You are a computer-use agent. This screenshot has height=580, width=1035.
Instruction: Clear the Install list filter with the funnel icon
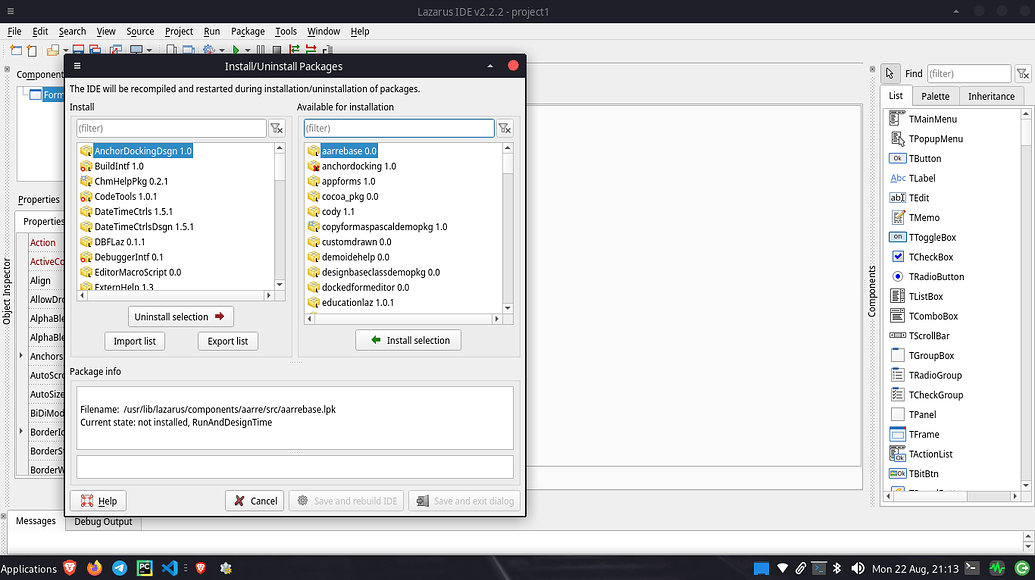click(x=277, y=128)
